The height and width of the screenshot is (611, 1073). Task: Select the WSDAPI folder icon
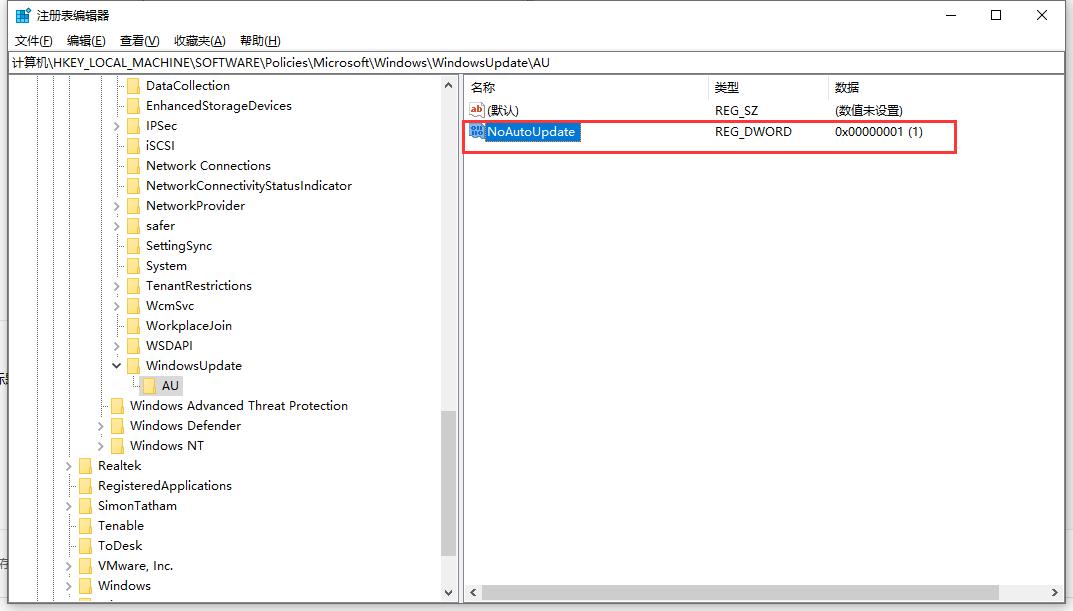(x=133, y=346)
